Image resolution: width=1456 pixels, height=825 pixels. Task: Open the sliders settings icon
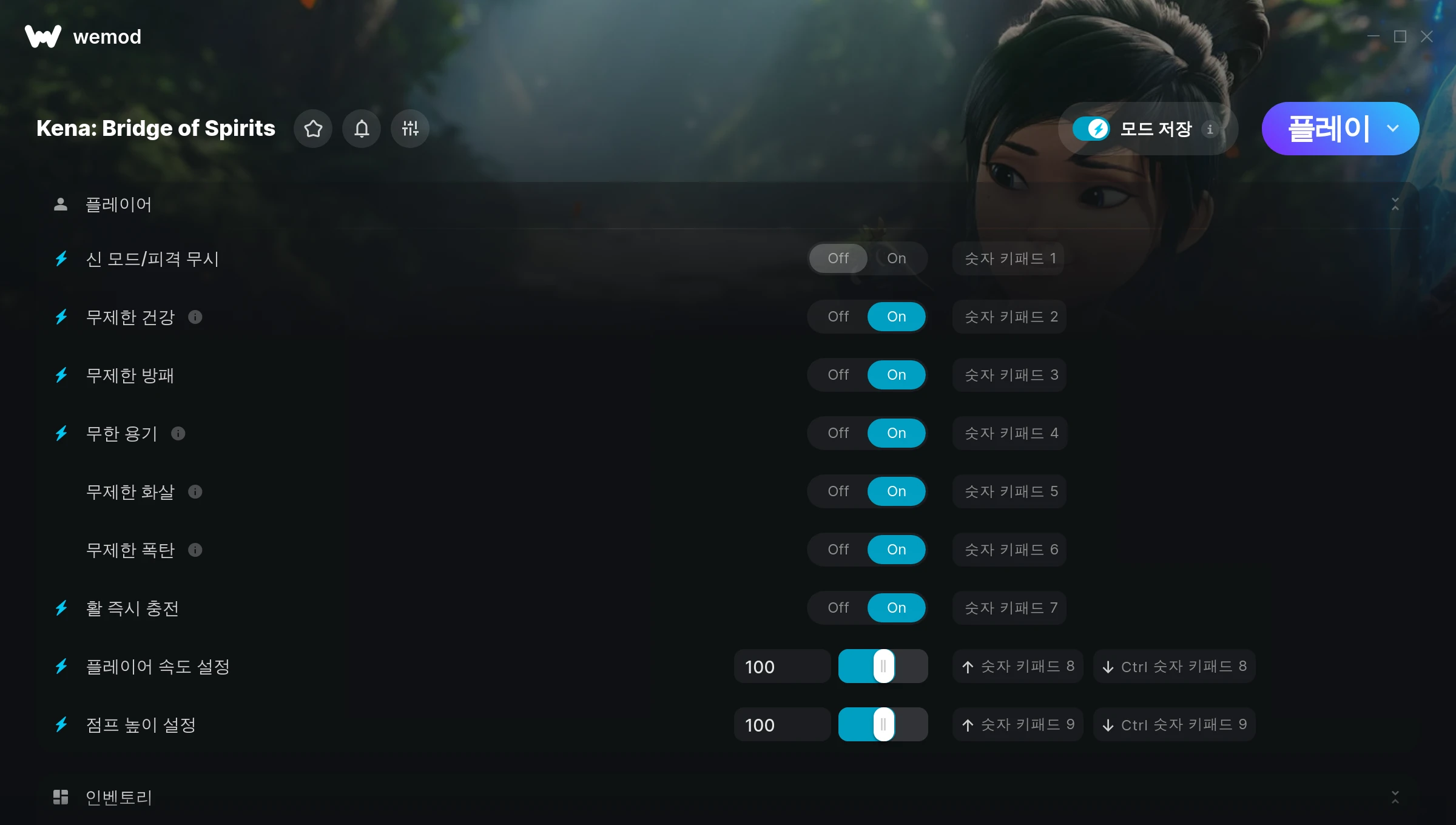point(410,129)
